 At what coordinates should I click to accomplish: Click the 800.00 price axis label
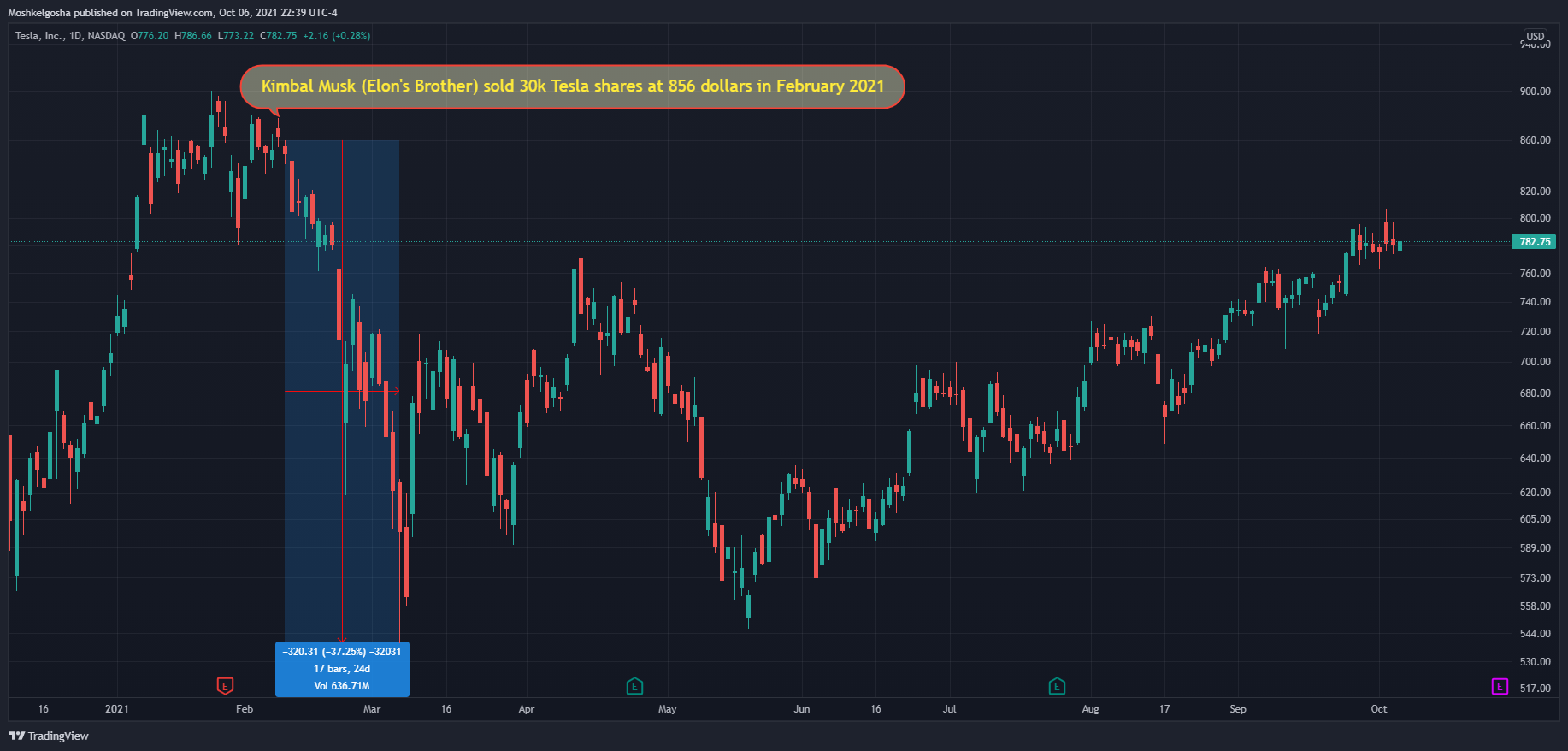point(1536,218)
